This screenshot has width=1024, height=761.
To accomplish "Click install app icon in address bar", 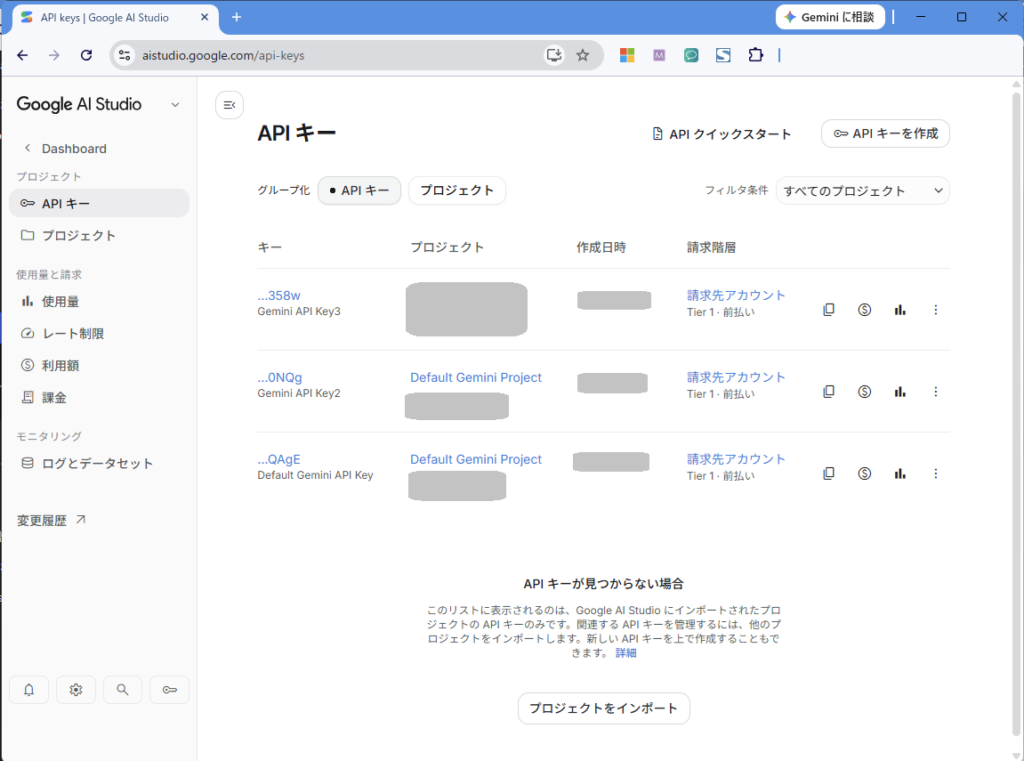I will point(554,56).
